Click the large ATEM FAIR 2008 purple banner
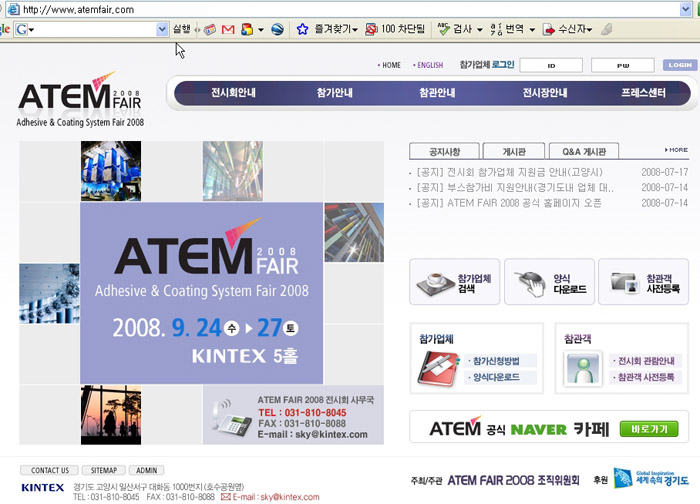700x504 pixels. (x=201, y=293)
